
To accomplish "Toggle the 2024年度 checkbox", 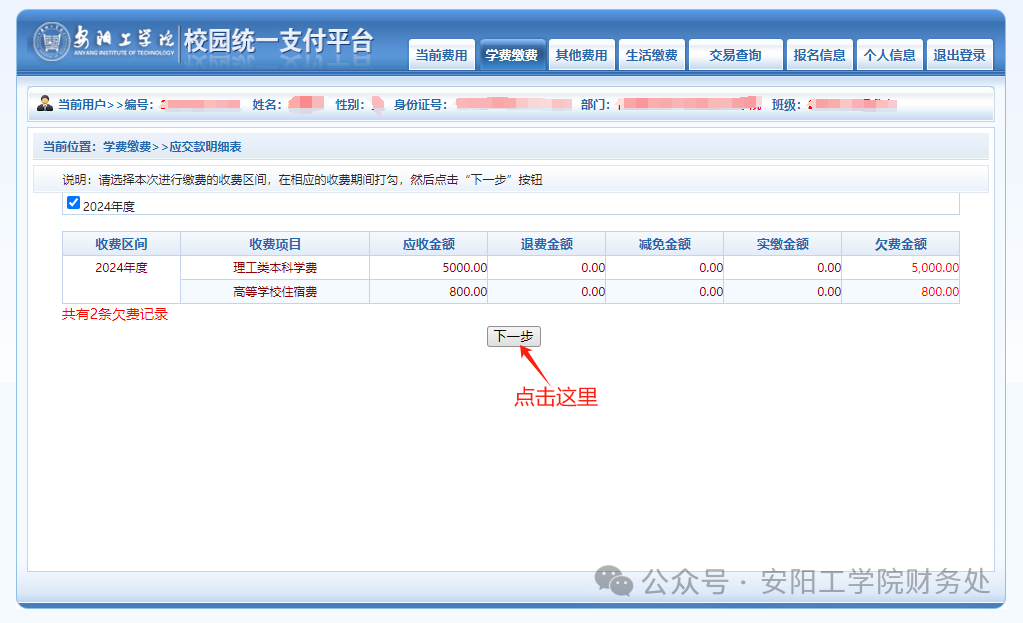I will tap(73, 203).
